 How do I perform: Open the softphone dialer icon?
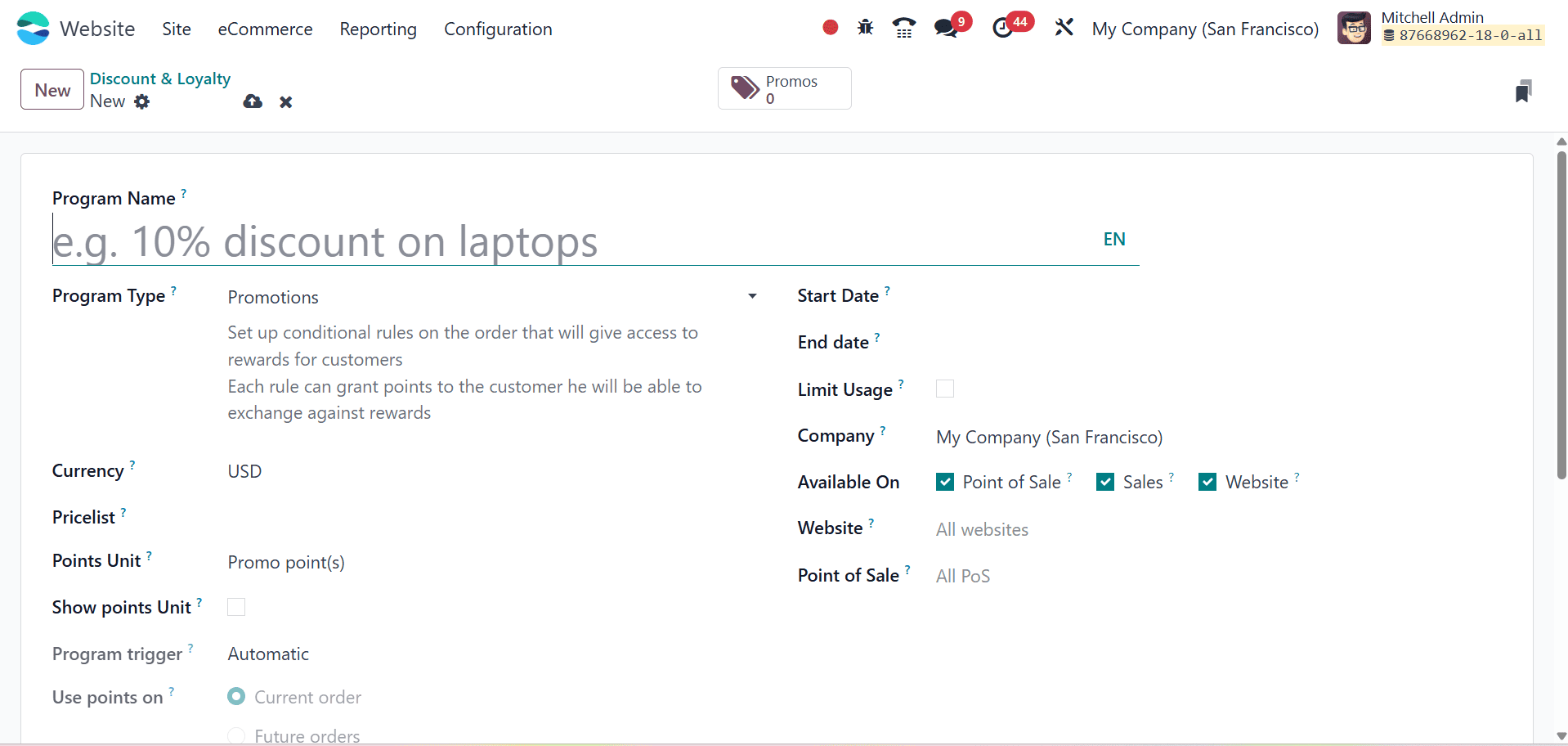903,27
